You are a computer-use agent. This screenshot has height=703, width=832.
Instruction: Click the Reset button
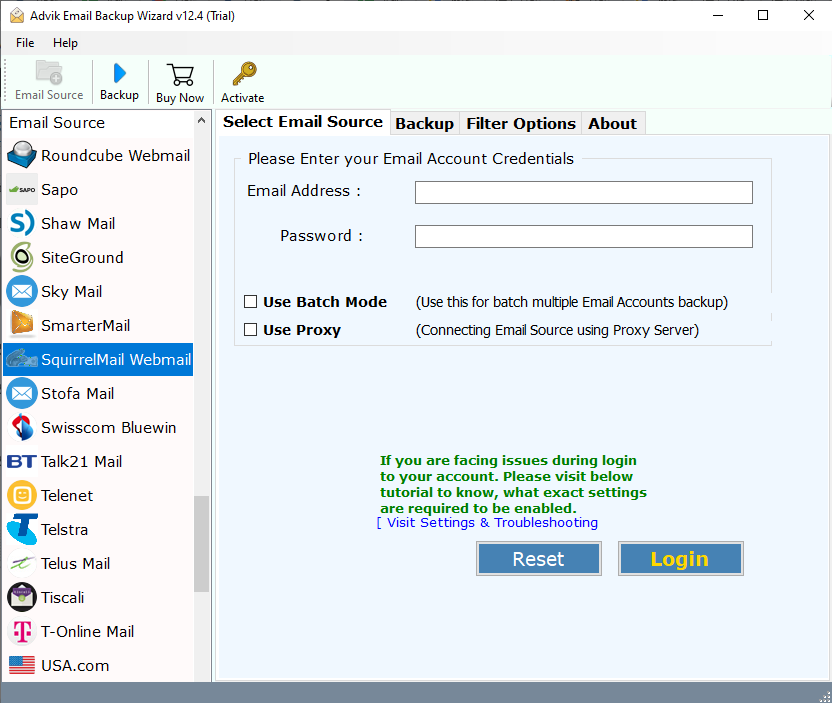(x=539, y=559)
